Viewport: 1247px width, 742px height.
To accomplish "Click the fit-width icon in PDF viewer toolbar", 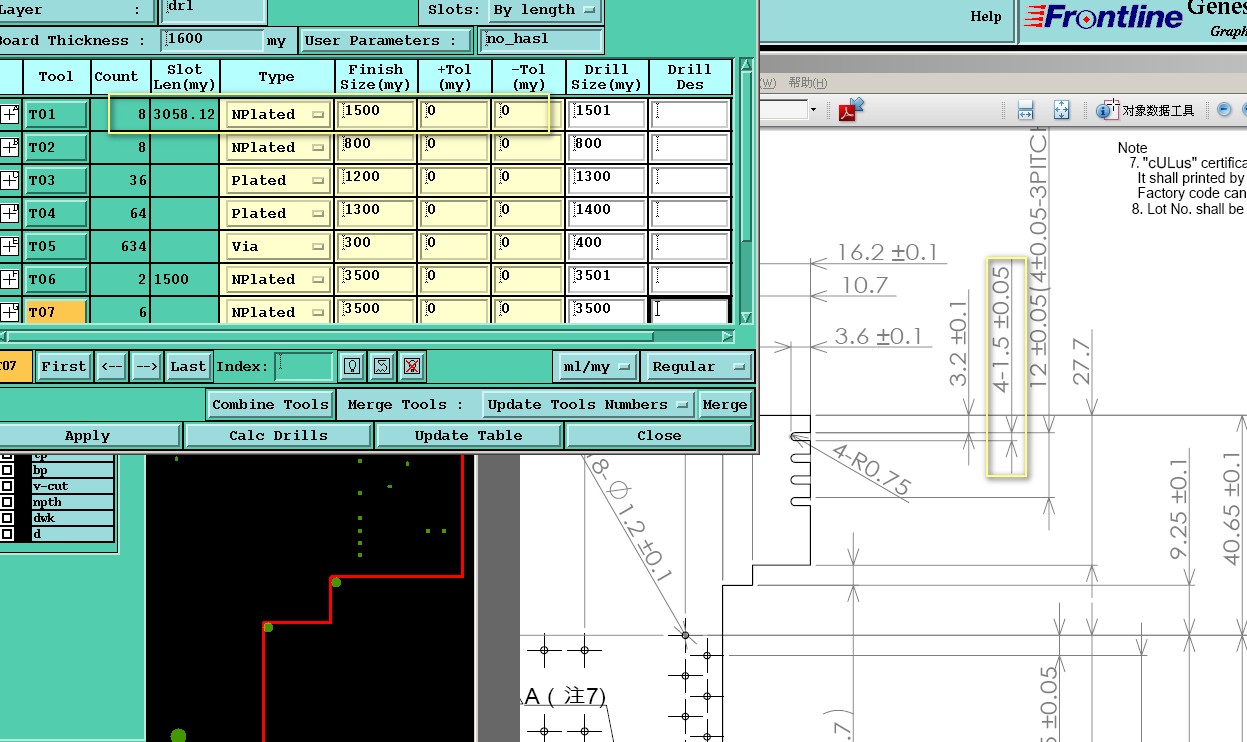I will tap(1026, 110).
